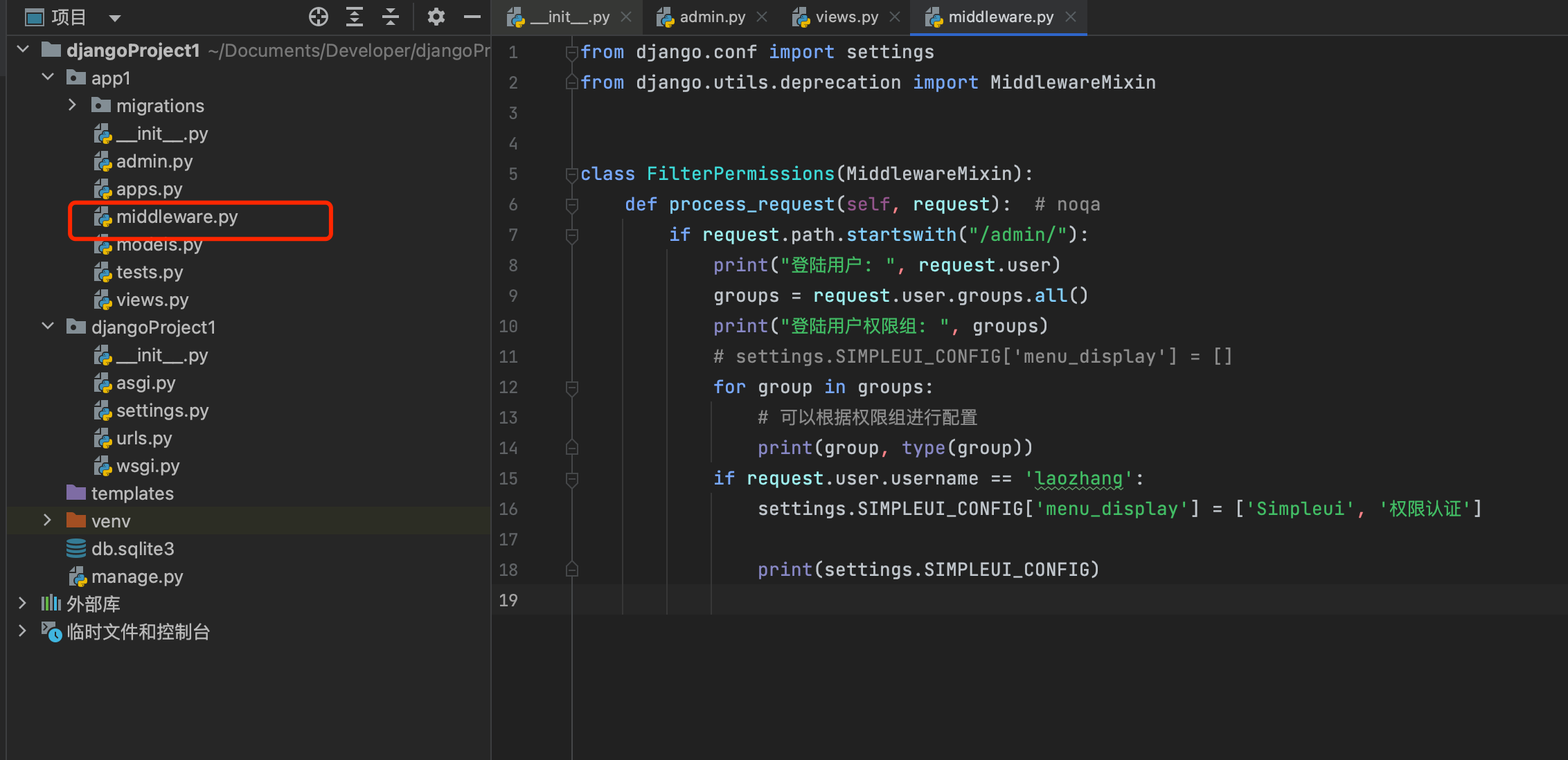Close the views.py tab
The height and width of the screenshot is (760, 1568).
point(895,17)
